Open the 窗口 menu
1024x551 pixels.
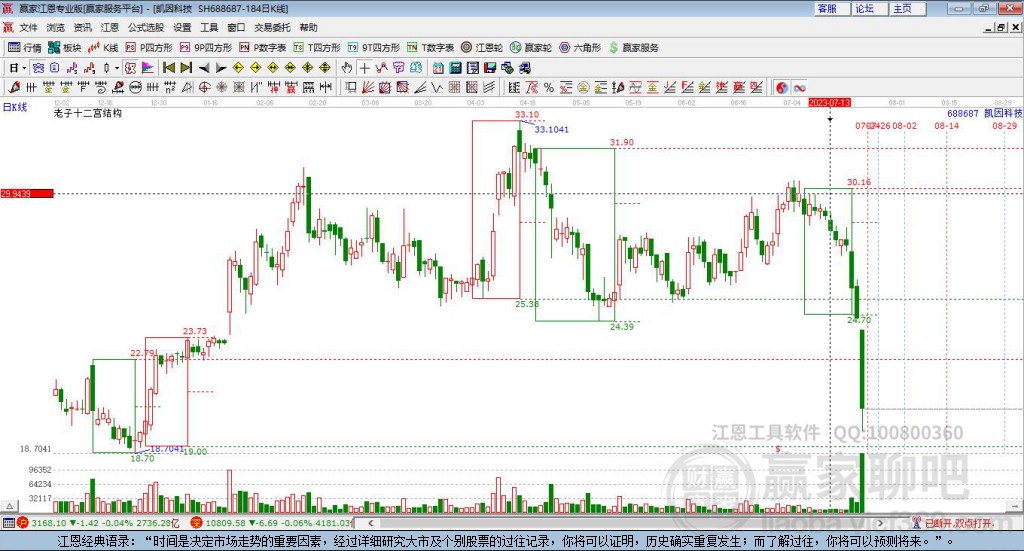tap(236, 27)
